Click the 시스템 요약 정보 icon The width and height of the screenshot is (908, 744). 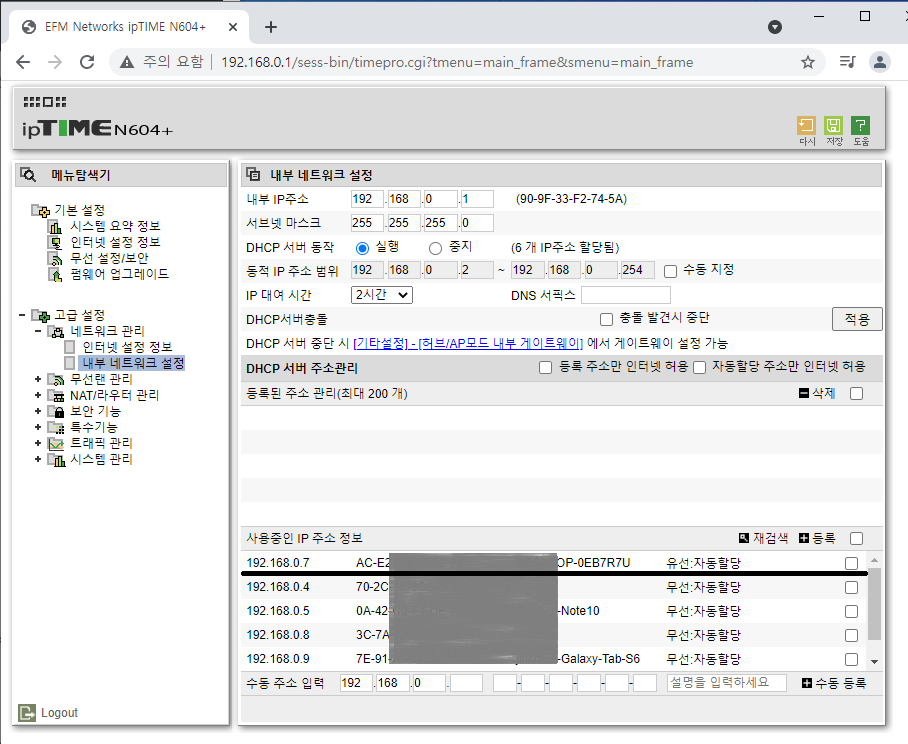click(56, 226)
